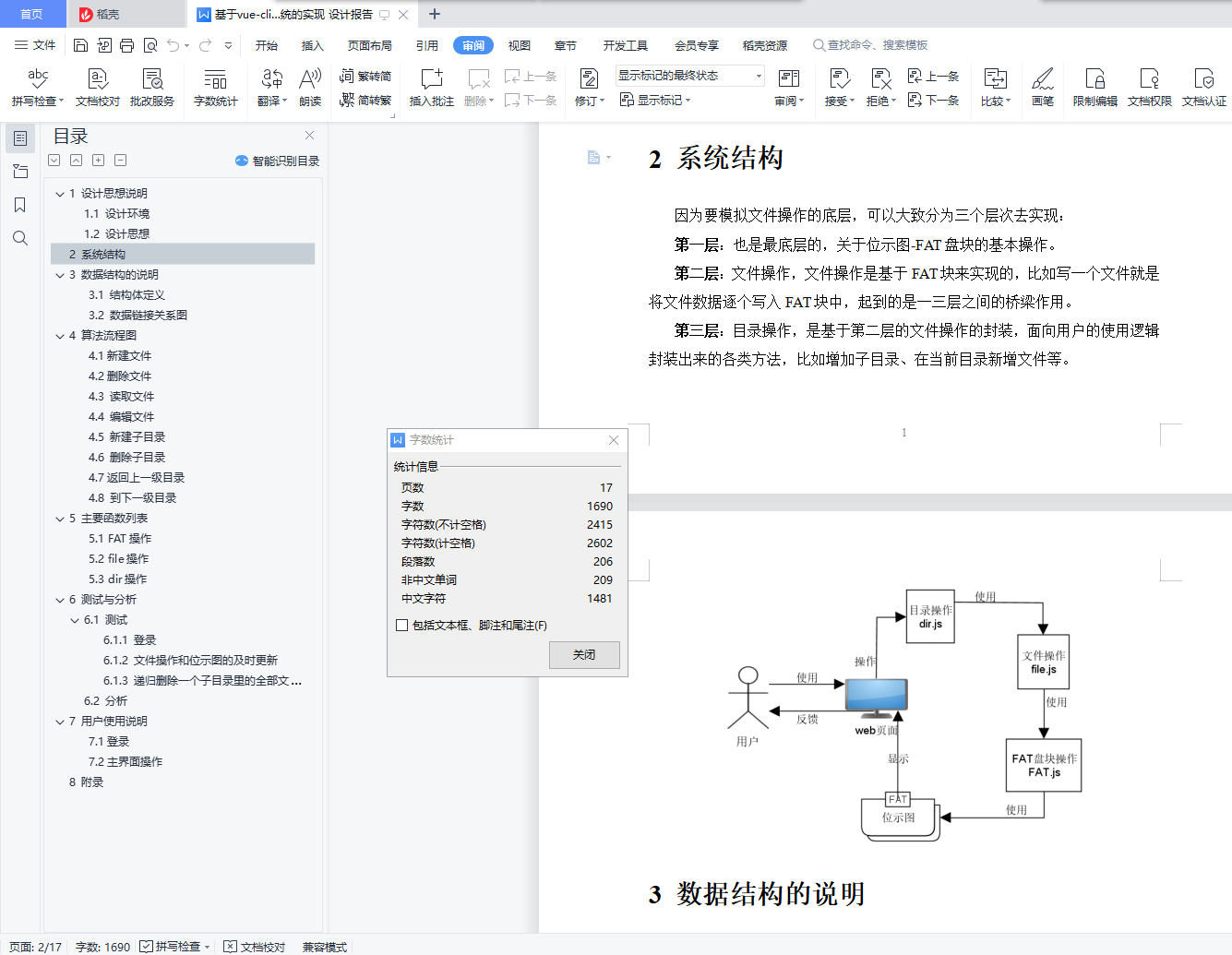Screen dimensions: 1232x955
Task: Toggle 文档校对 in the status bar
Action: pyautogui.click(x=255, y=947)
